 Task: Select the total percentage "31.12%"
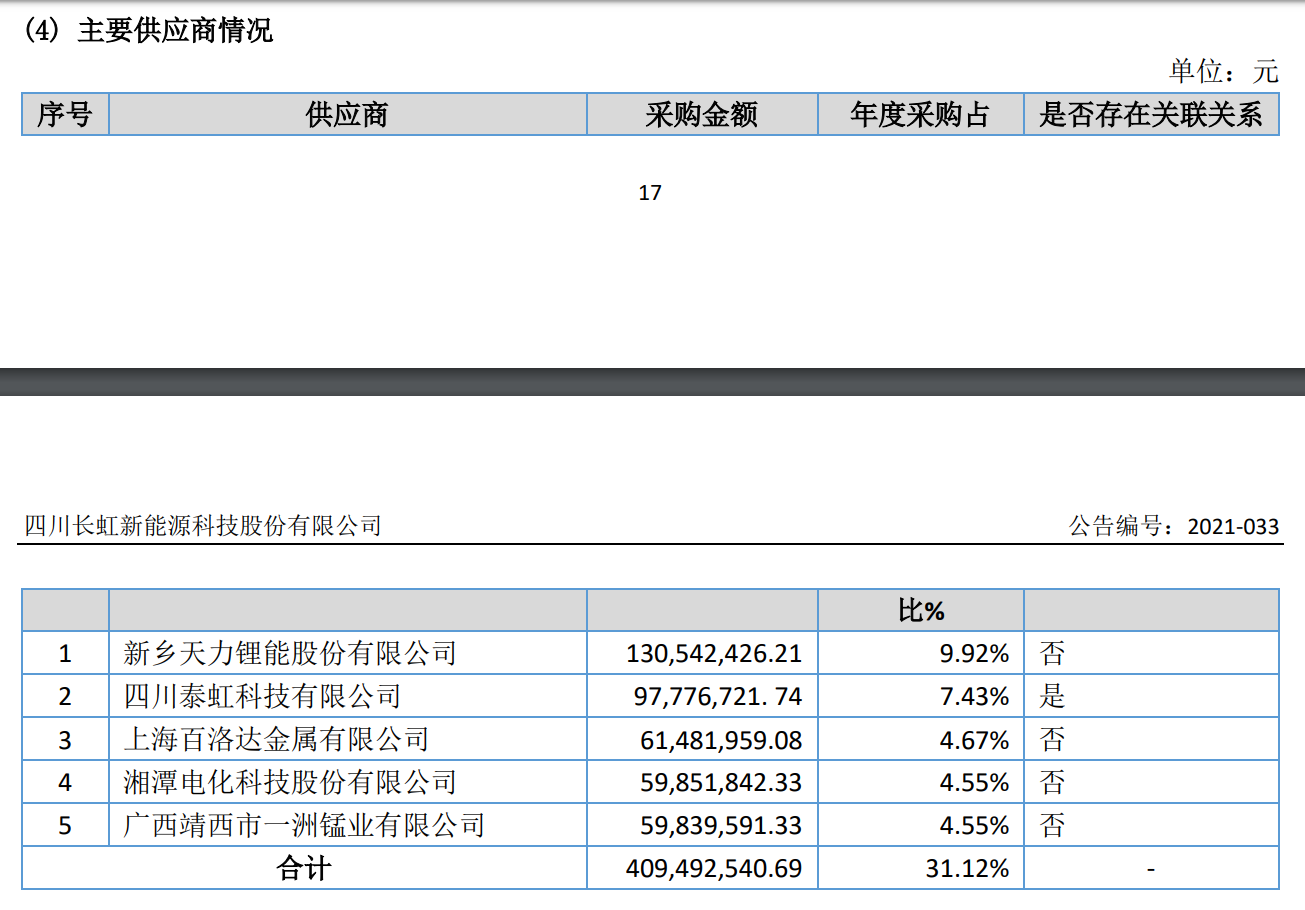tap(967, 869)
